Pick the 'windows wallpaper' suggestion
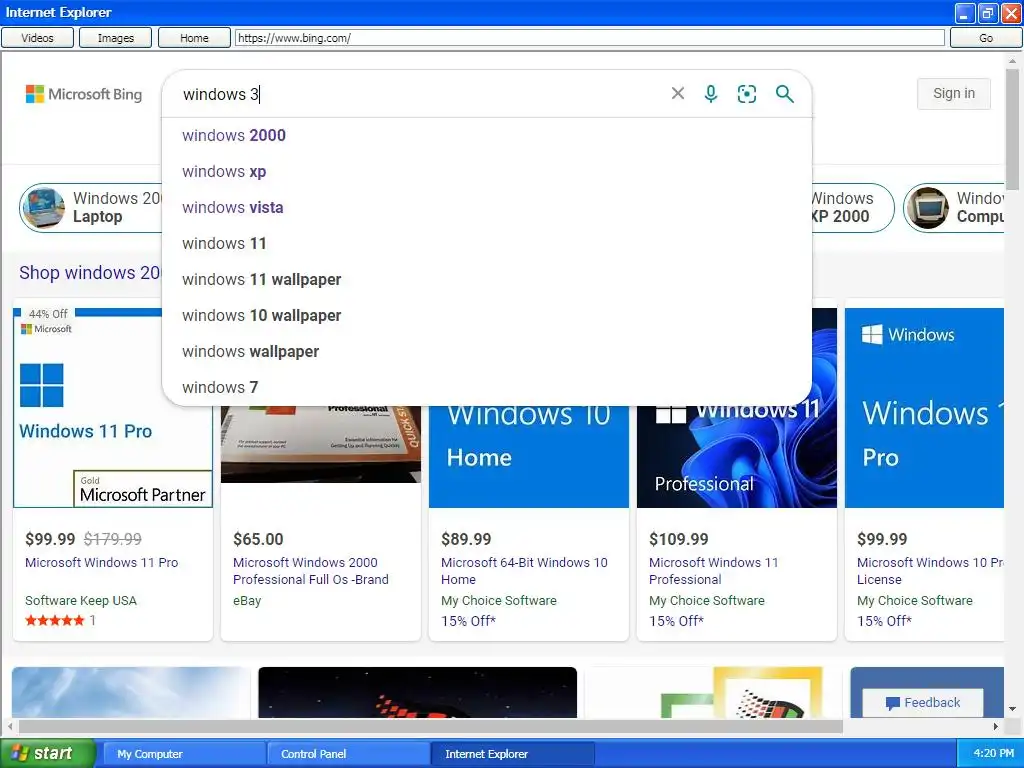 coord(487,351)
